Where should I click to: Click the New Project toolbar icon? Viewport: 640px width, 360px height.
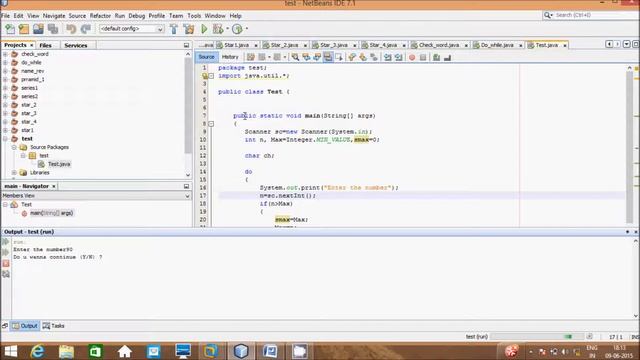tap(24, 29)
